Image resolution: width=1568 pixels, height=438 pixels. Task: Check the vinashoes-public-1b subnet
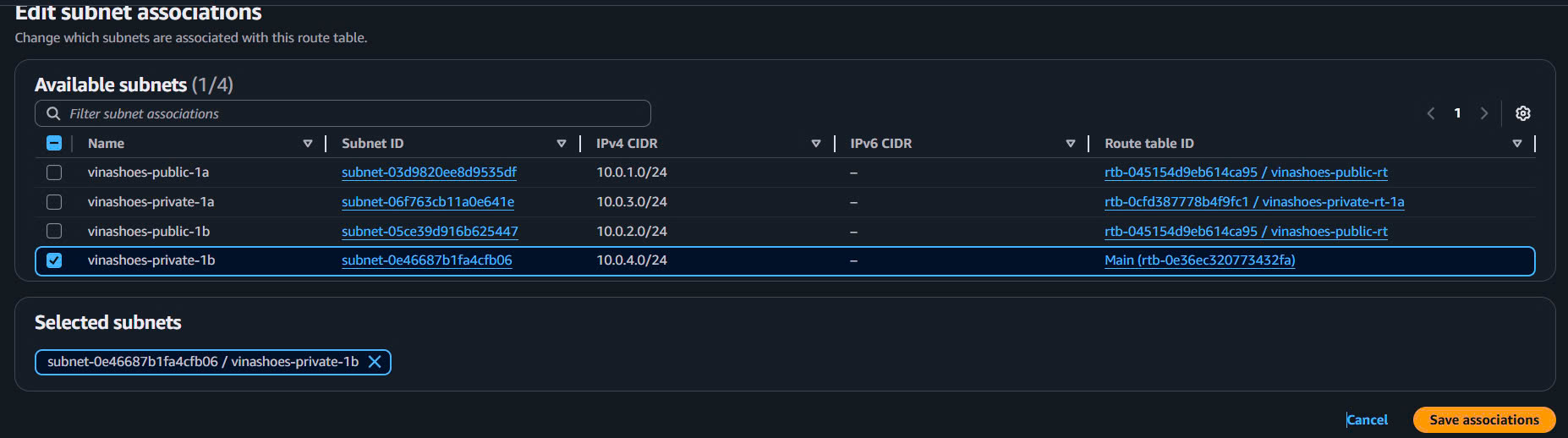coord(54,231)
